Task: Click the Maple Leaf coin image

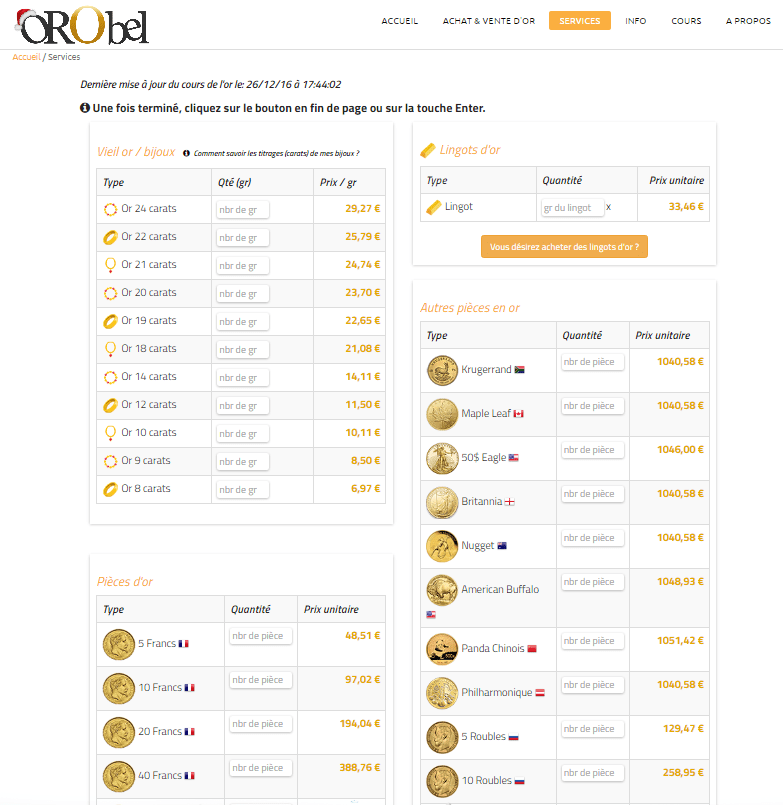Action: pos(442,414)
